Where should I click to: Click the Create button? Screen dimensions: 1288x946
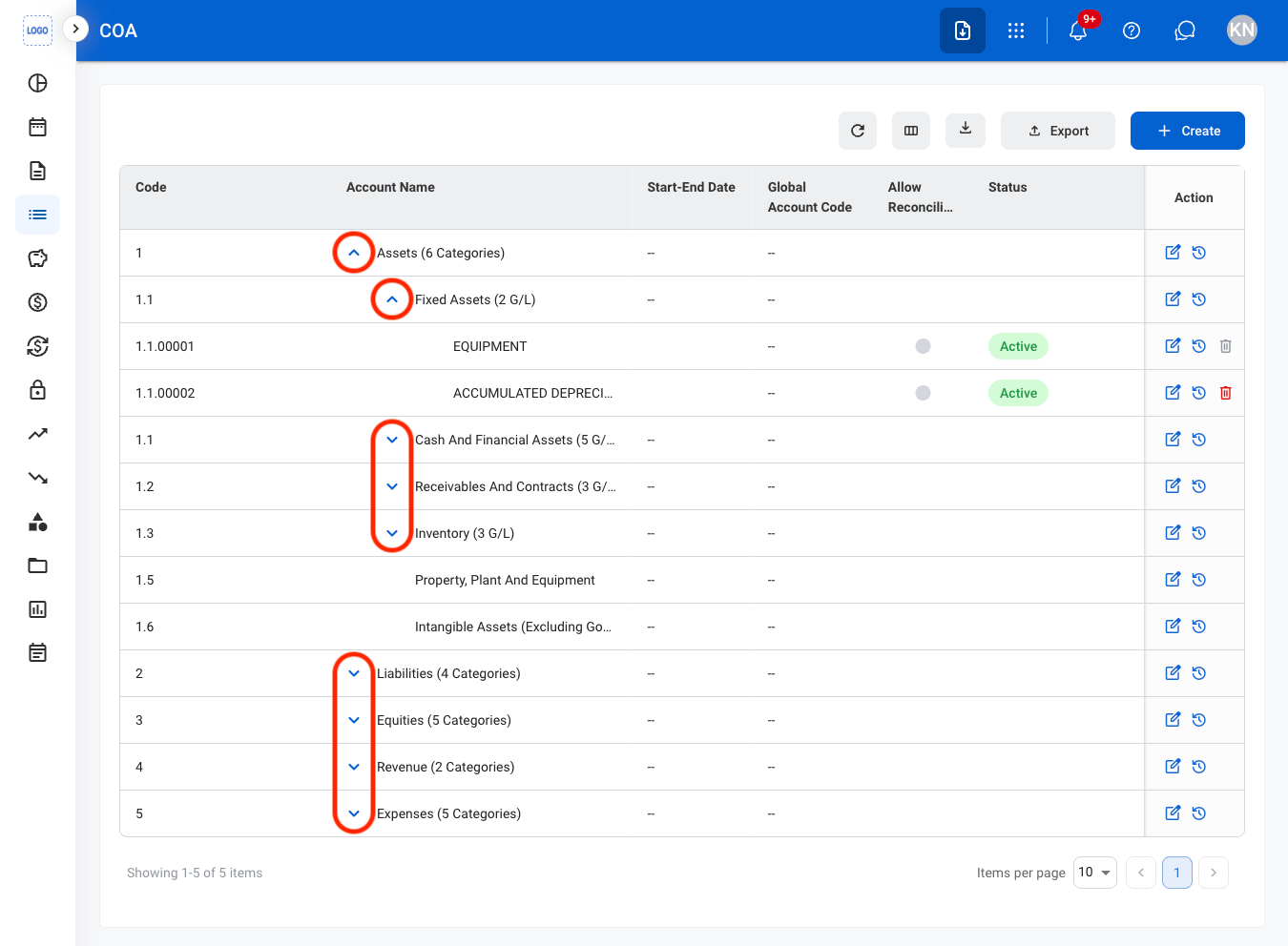click(1188, 131)
